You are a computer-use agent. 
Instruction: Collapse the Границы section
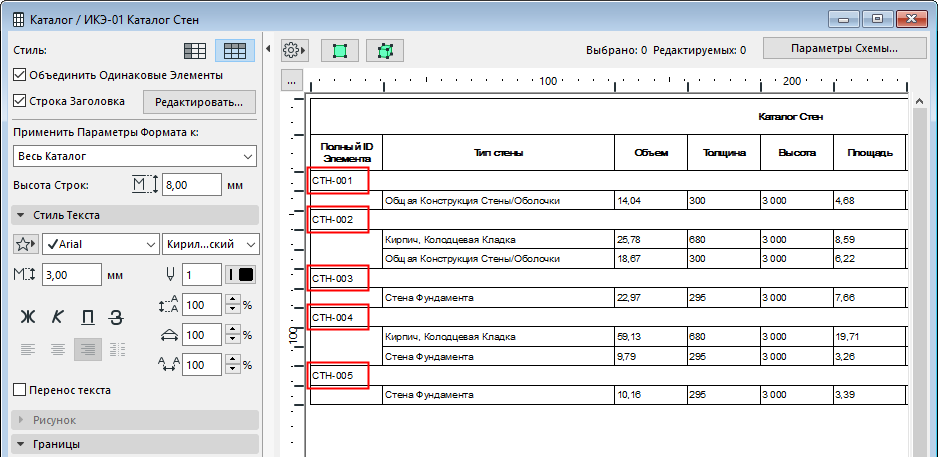[21, 444]
